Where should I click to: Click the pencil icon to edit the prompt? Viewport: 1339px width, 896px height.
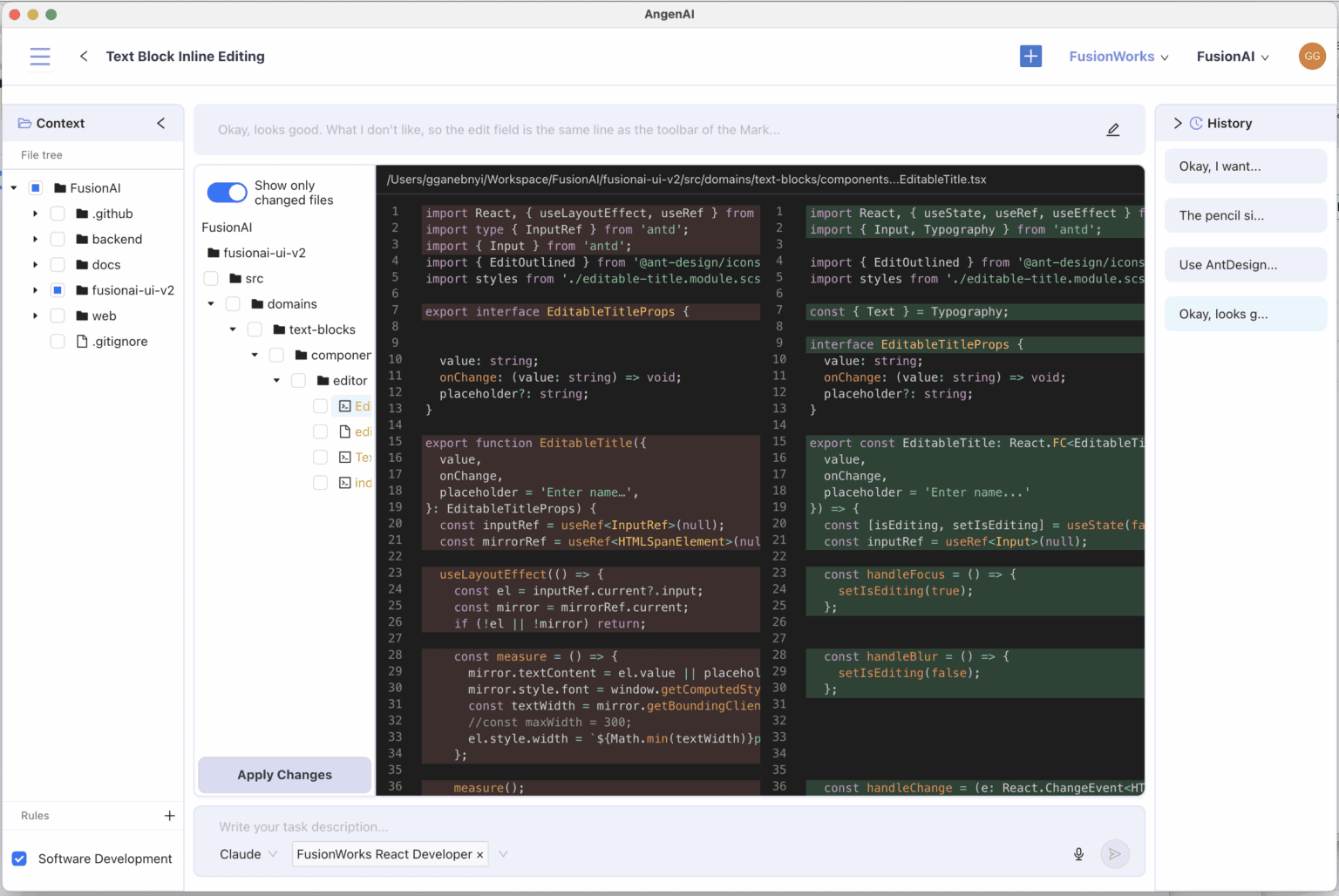coord(1113,129)
